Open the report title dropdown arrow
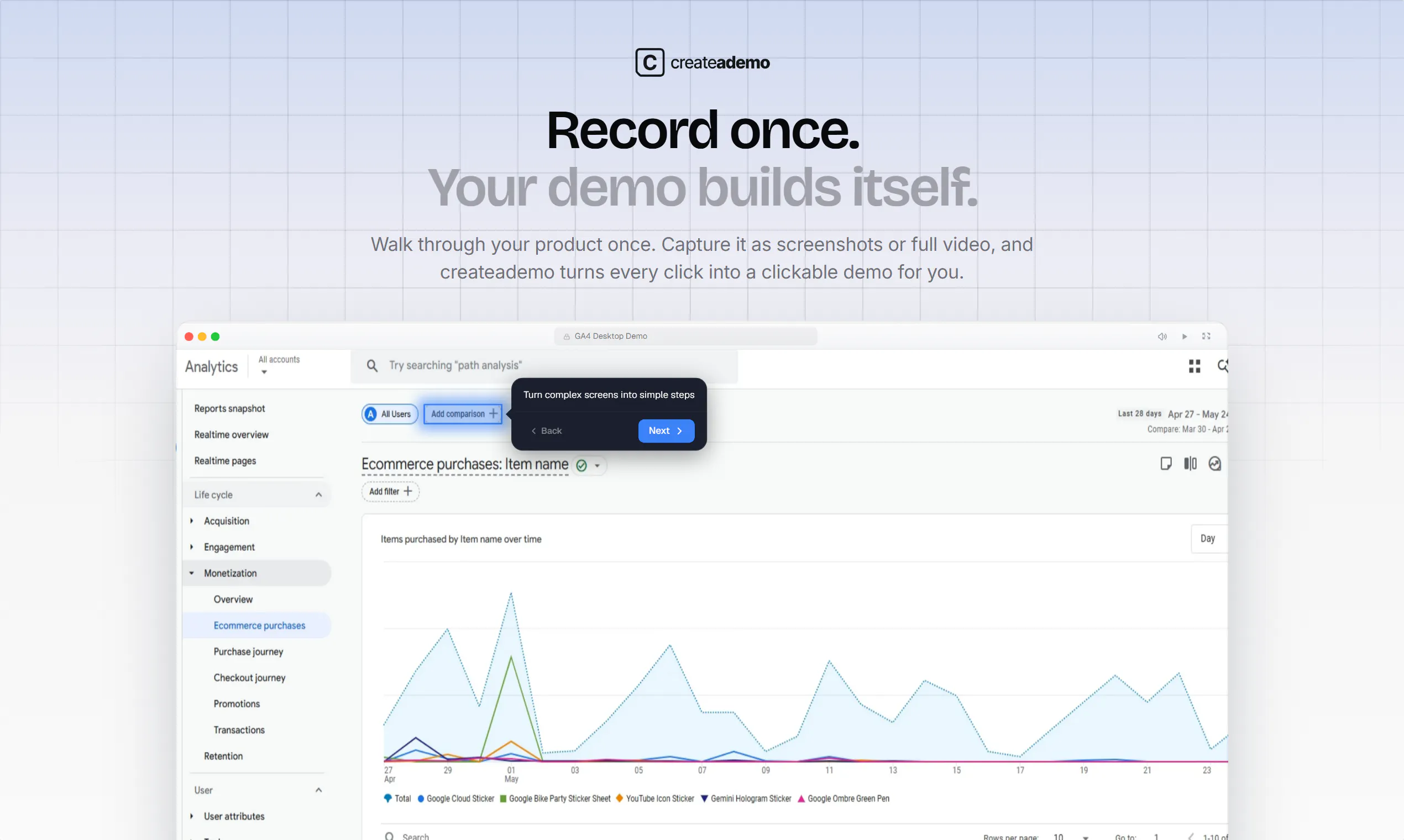 point(598,466)
